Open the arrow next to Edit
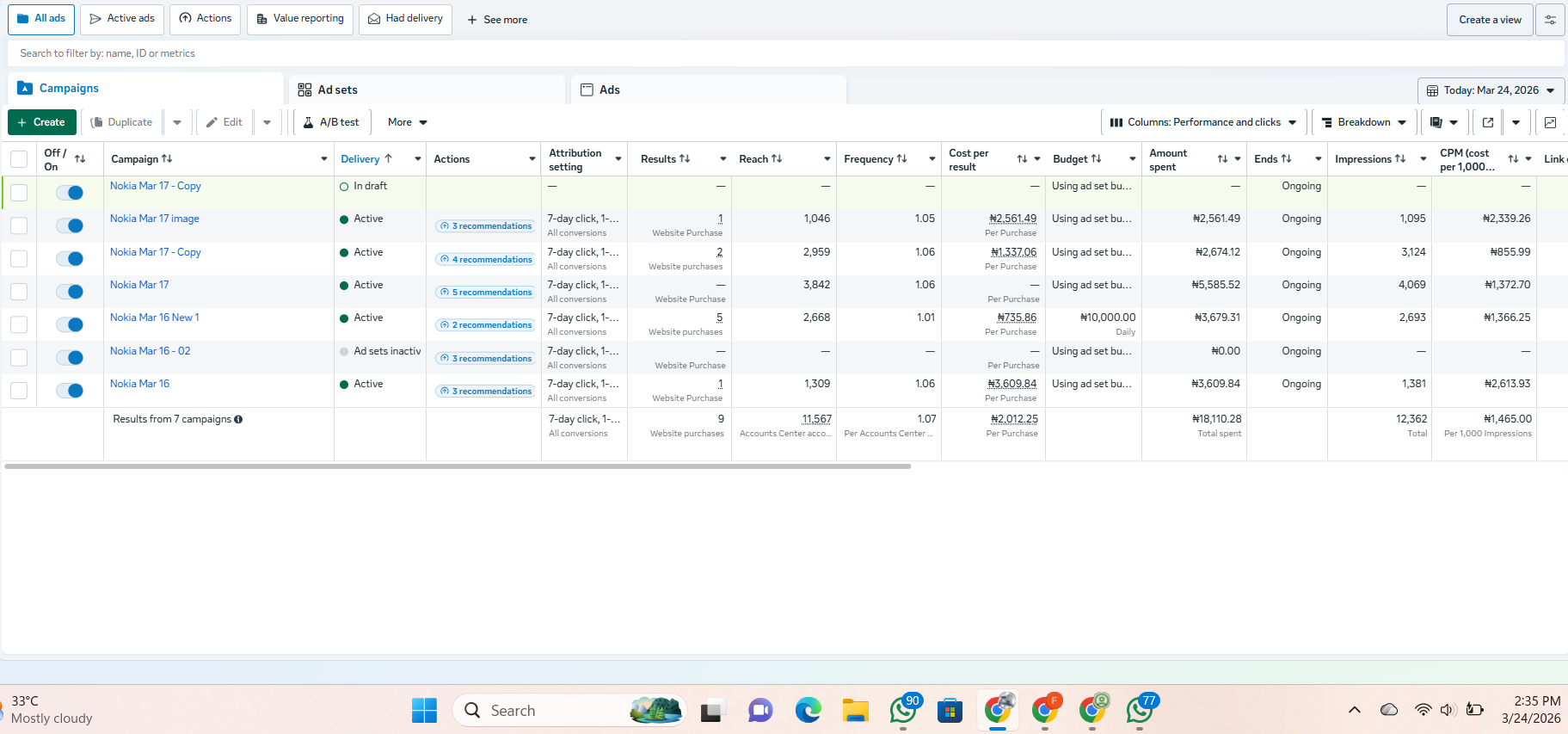Viewport: 1568px width, 734px height. pos(267,122)
